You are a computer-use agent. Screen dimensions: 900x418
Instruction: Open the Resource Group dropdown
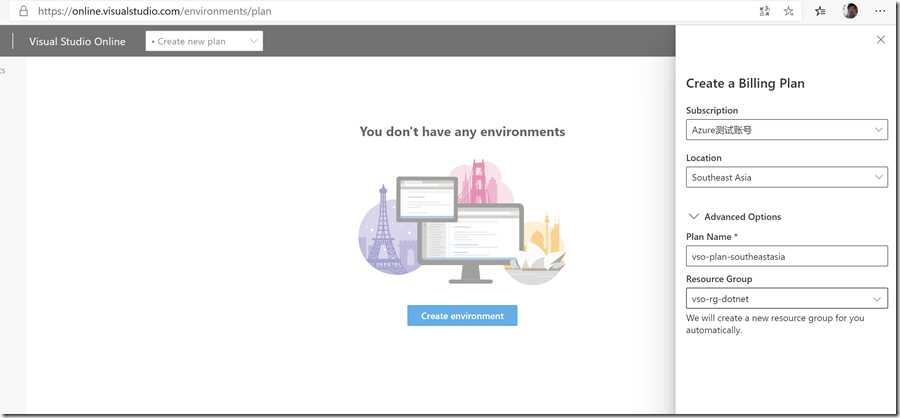coord(786,299)
